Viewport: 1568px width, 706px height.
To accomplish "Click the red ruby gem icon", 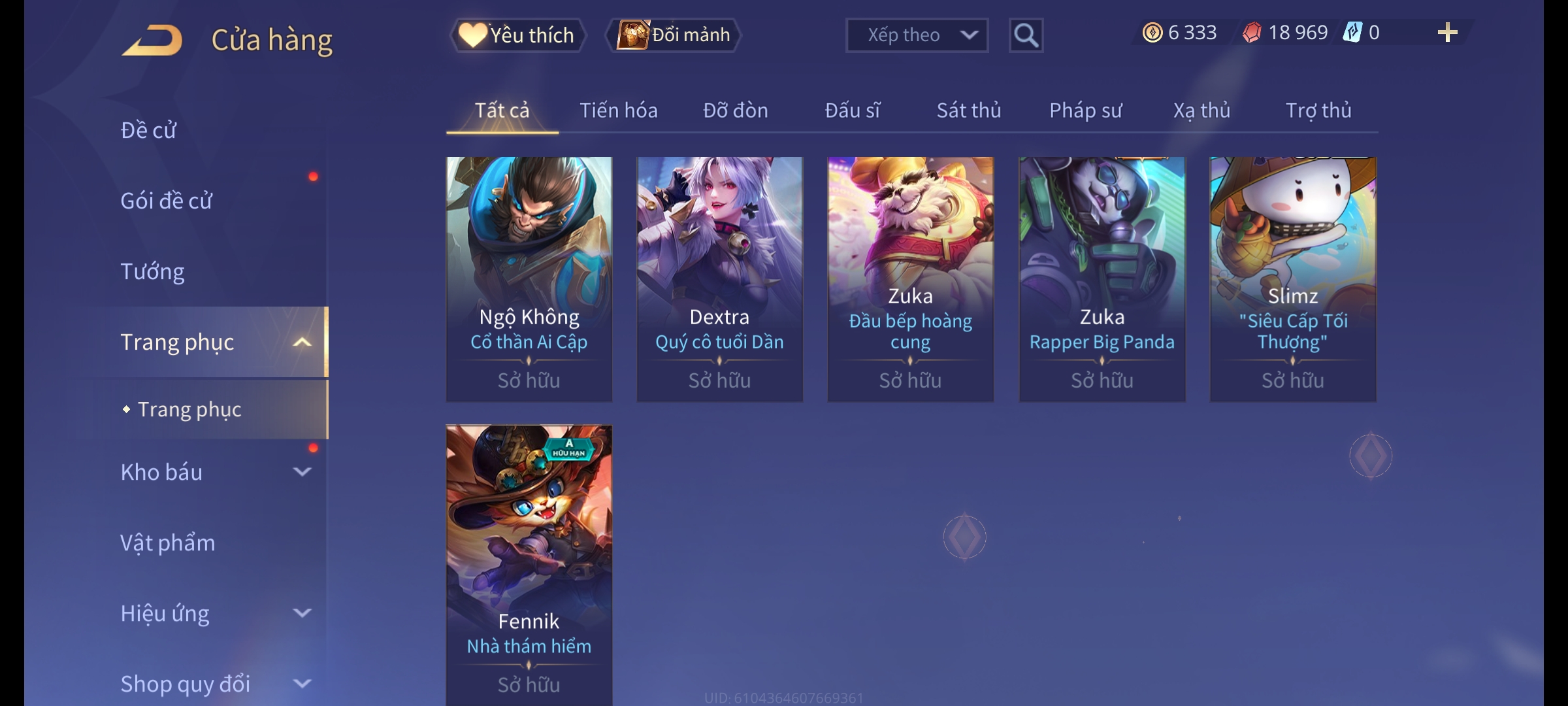I will click(x=1252, y=33).
